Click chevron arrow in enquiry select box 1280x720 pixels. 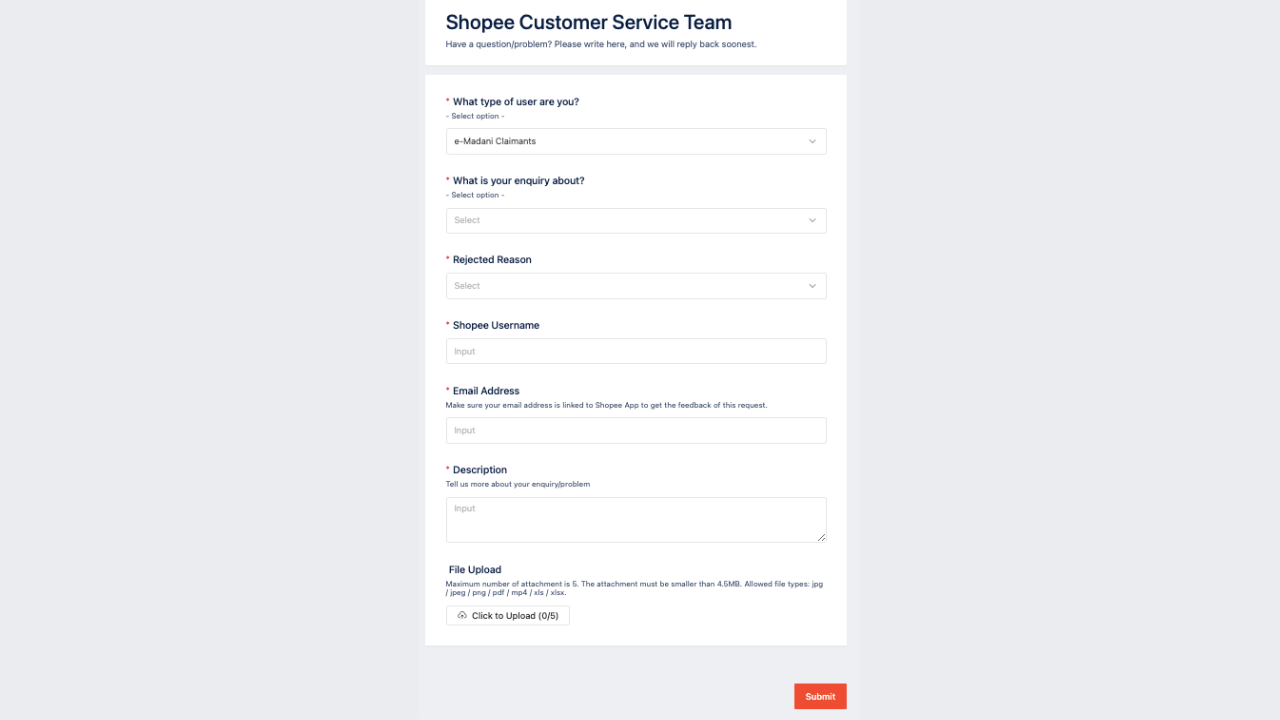tap(812, 221)
